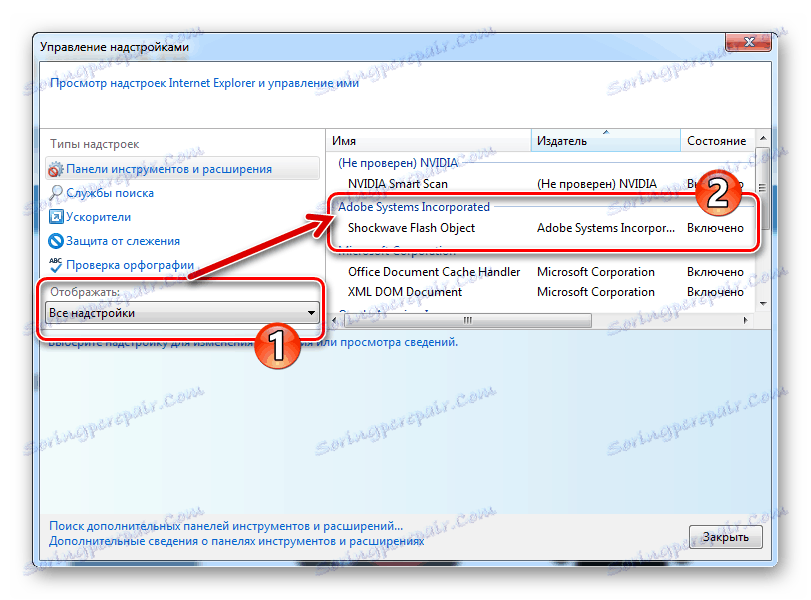Select Проверка орфографии category
The image size is (811, 600).
pos(130,265)
